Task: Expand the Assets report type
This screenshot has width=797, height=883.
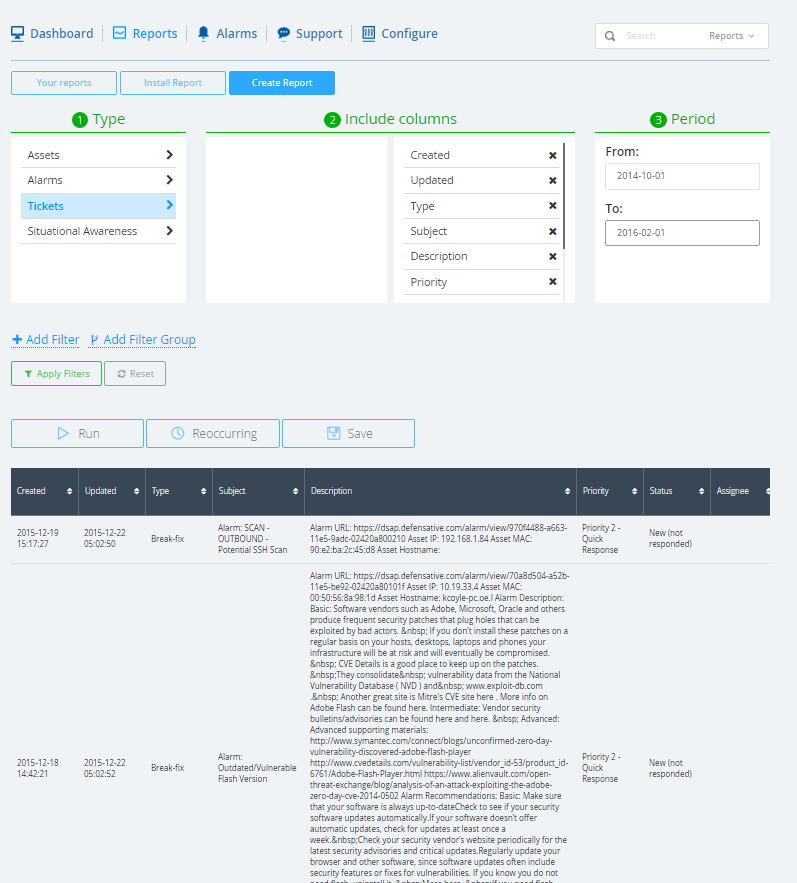Action: [169, 155]
